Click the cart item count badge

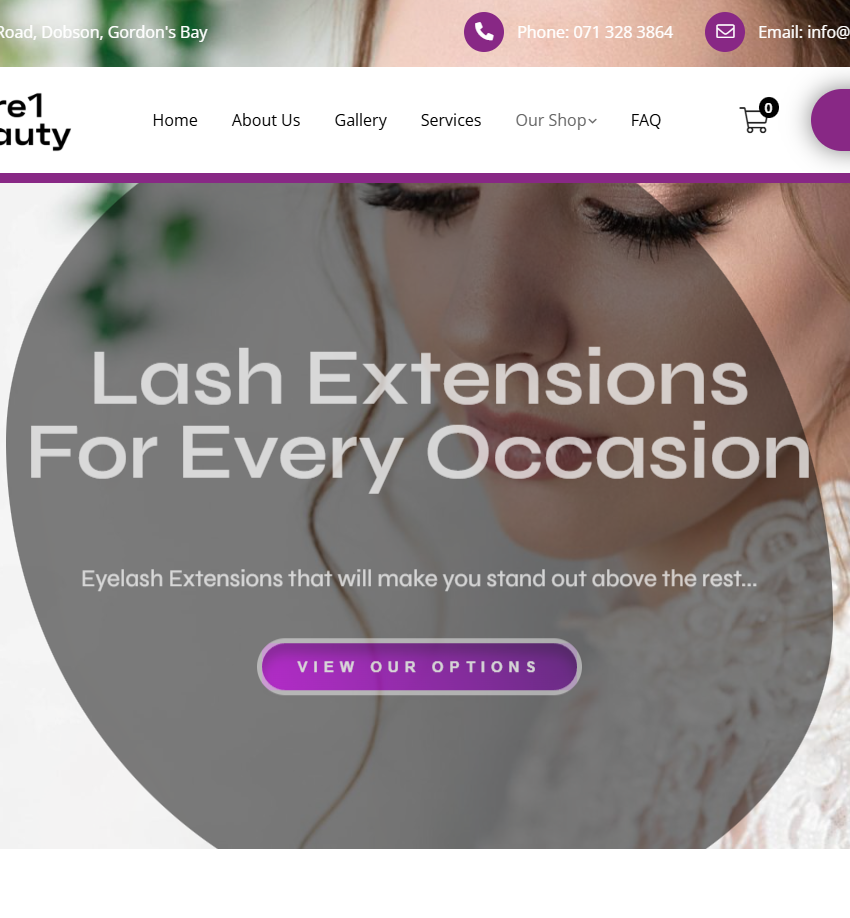pos(768,108)
